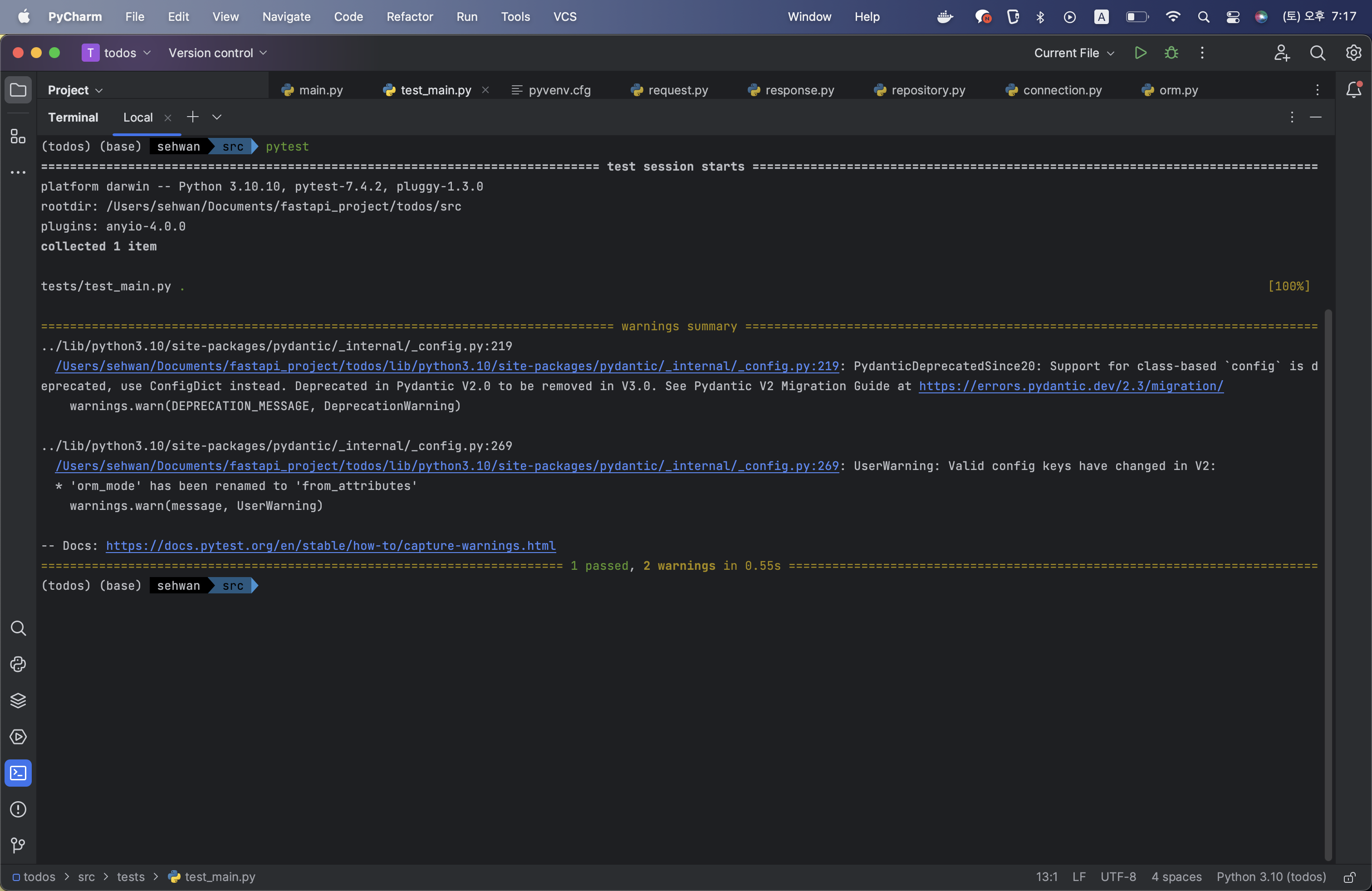Open the VCS menu
This screenshot has height=891, width=1372.
564,17
